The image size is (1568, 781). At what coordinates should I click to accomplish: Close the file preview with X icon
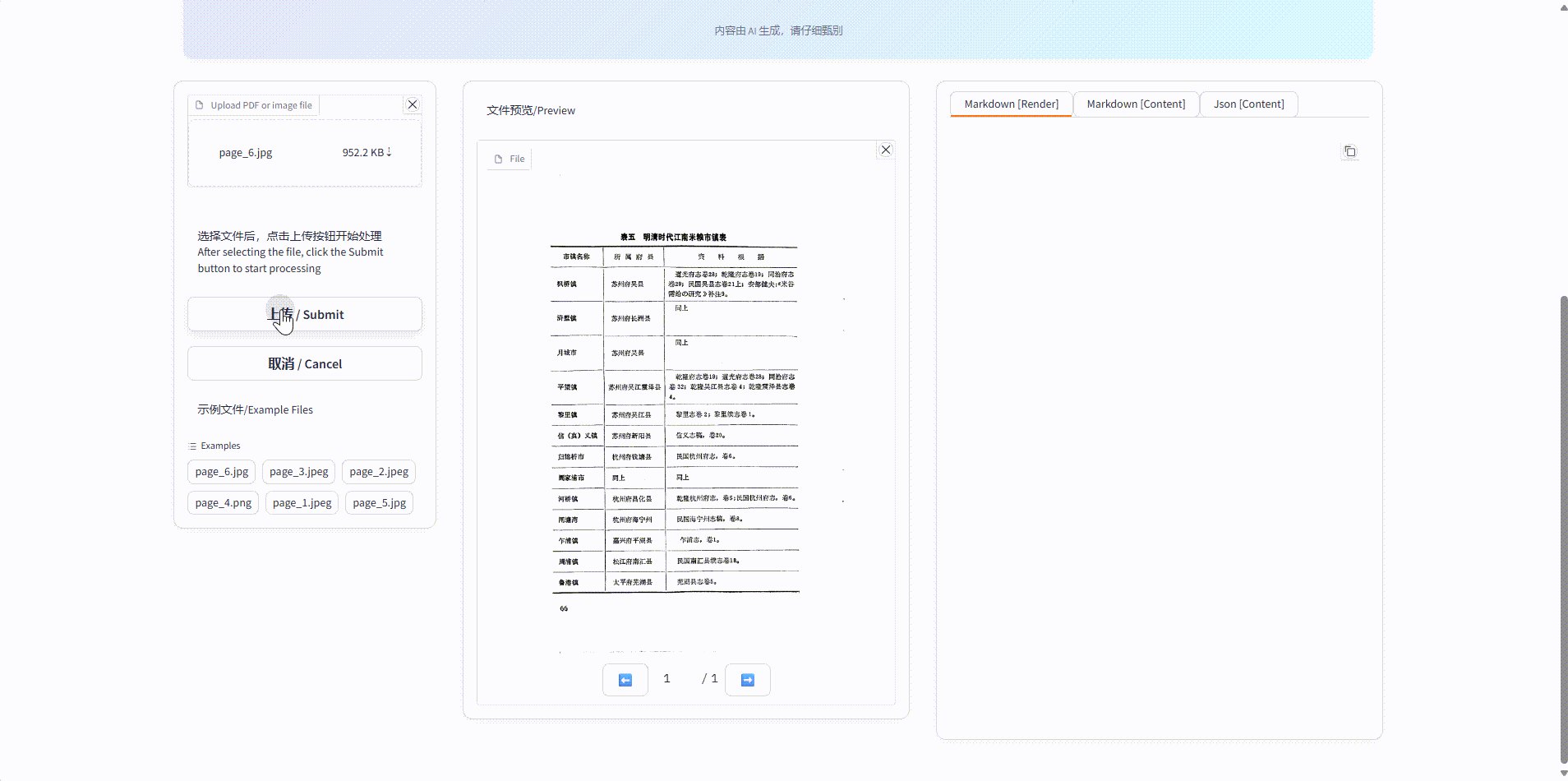click(x=885, y=150)
